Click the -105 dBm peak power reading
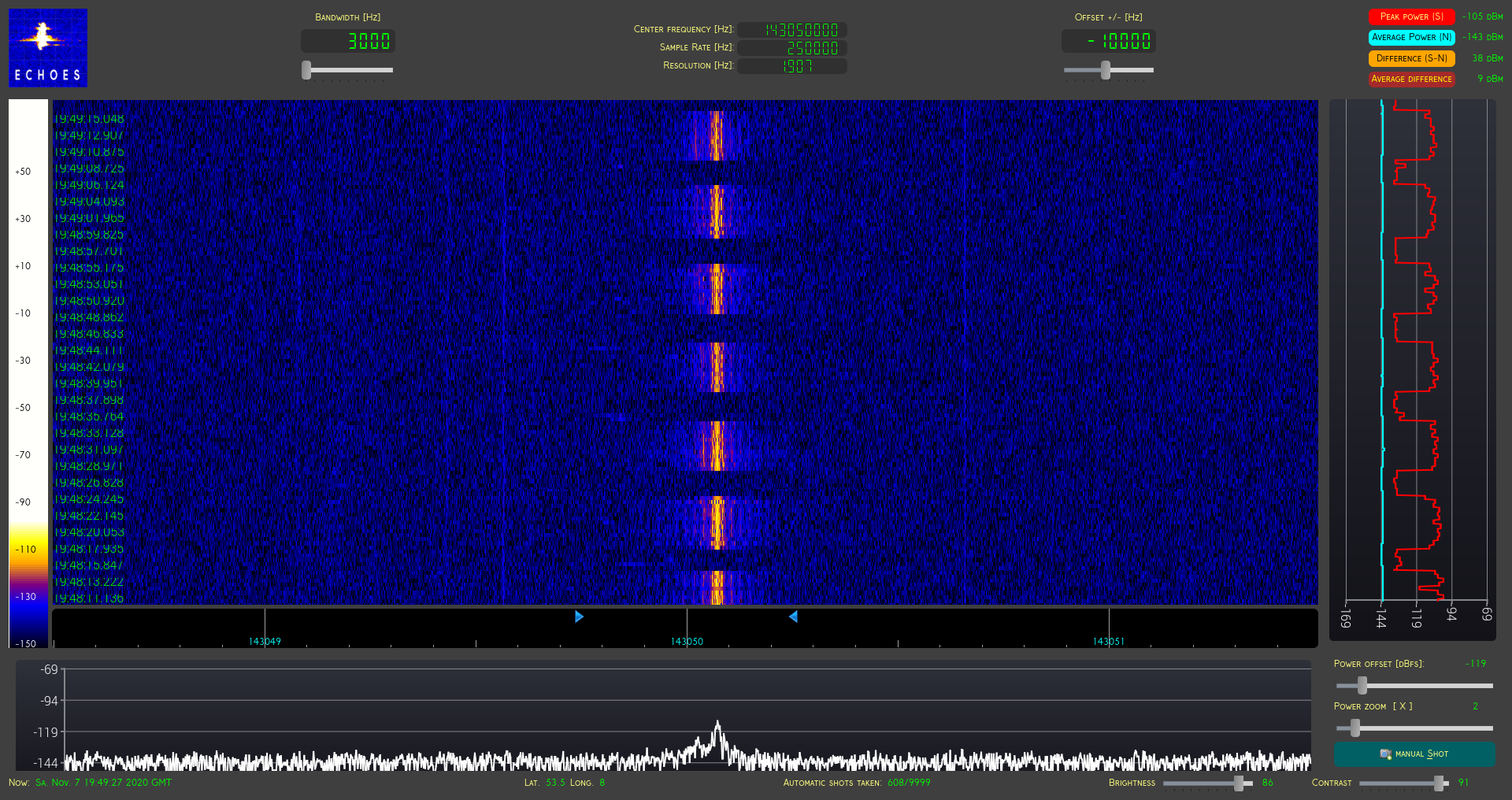Image resolution: width=1512 pixels, height=800 pixels. point(1482,17)
